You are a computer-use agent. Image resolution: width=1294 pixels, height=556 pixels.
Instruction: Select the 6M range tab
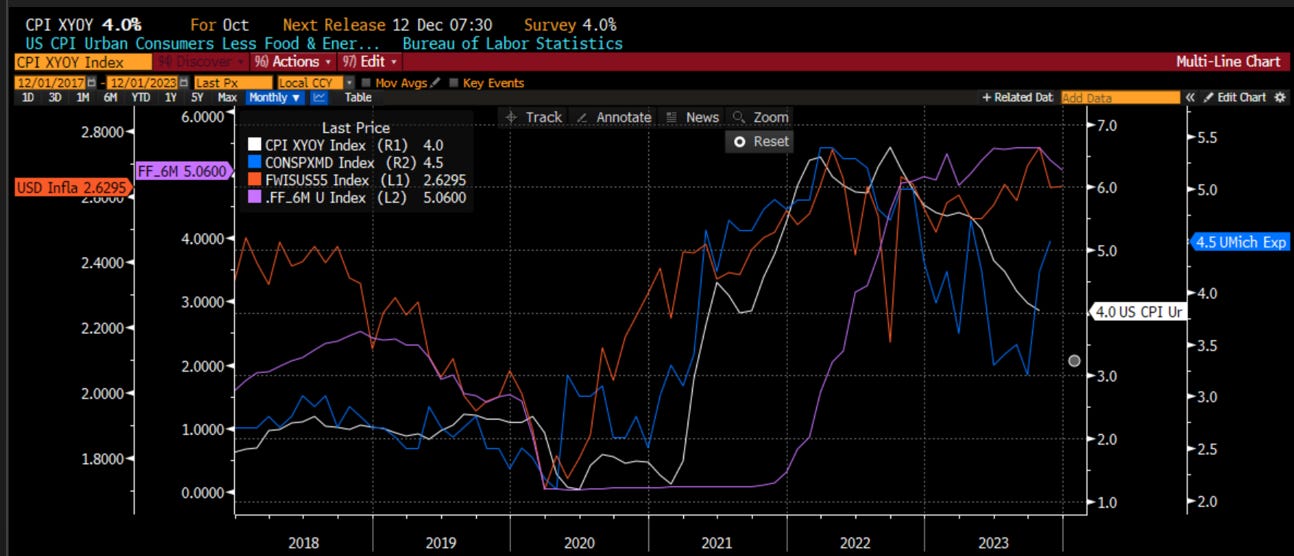[110, 98]
